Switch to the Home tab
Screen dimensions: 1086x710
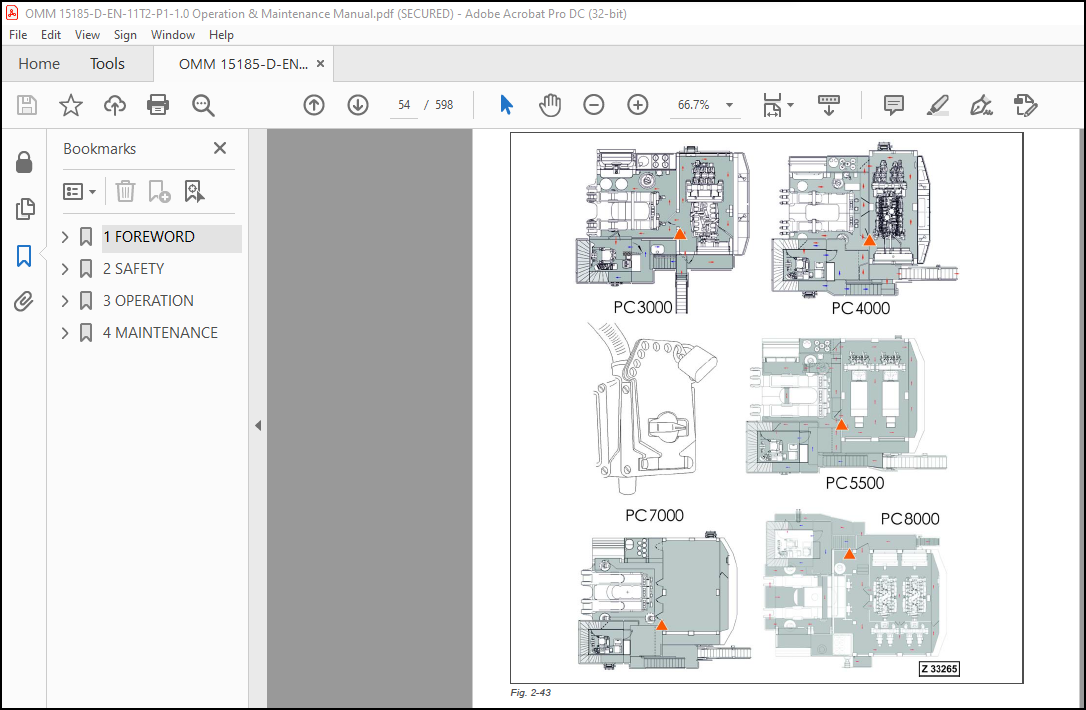(39, 64)
